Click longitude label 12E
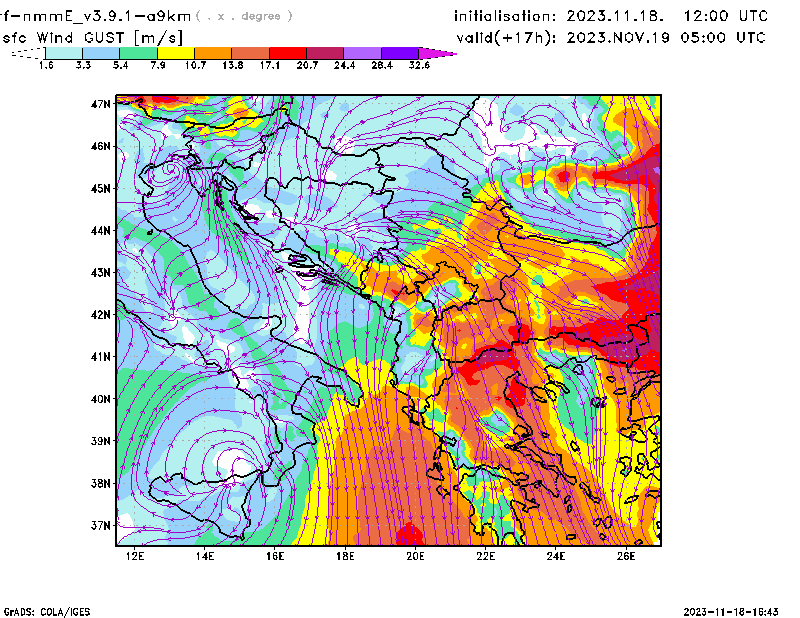The width and height of the screenshot is (800, 618). coord(135,556)
